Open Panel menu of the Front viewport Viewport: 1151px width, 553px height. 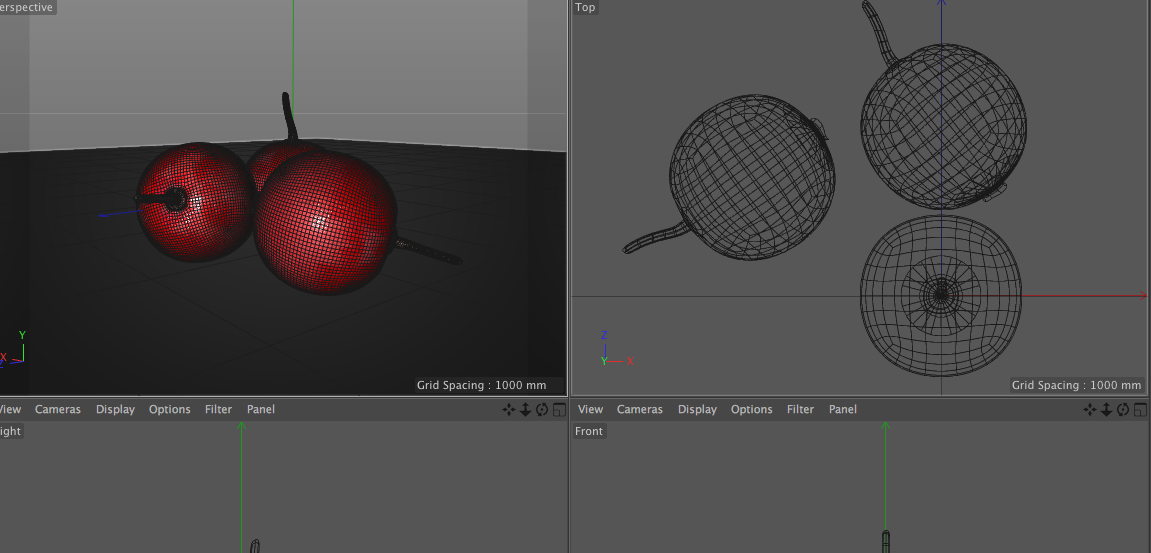[x=843, y=409]
